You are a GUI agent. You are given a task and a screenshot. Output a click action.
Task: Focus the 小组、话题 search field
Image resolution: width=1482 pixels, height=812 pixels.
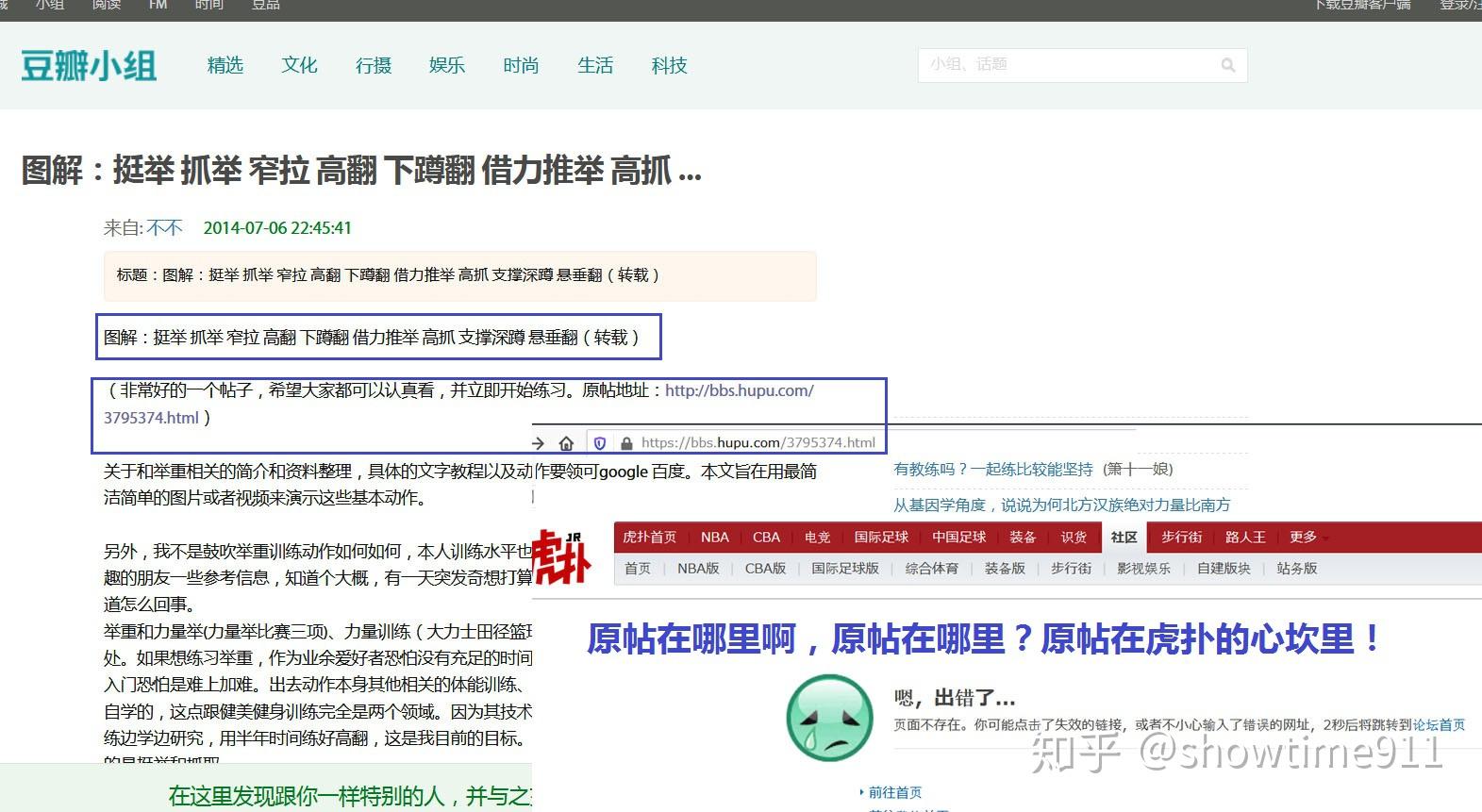[x=1082, y=65]
